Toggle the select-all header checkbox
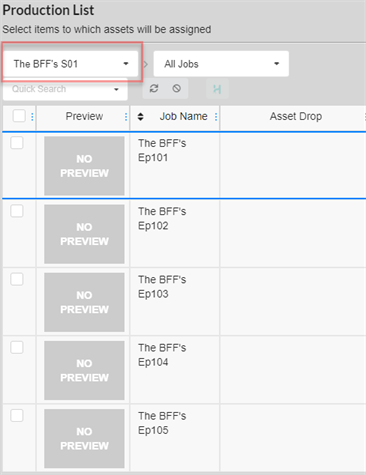 [x=19, y=116]
